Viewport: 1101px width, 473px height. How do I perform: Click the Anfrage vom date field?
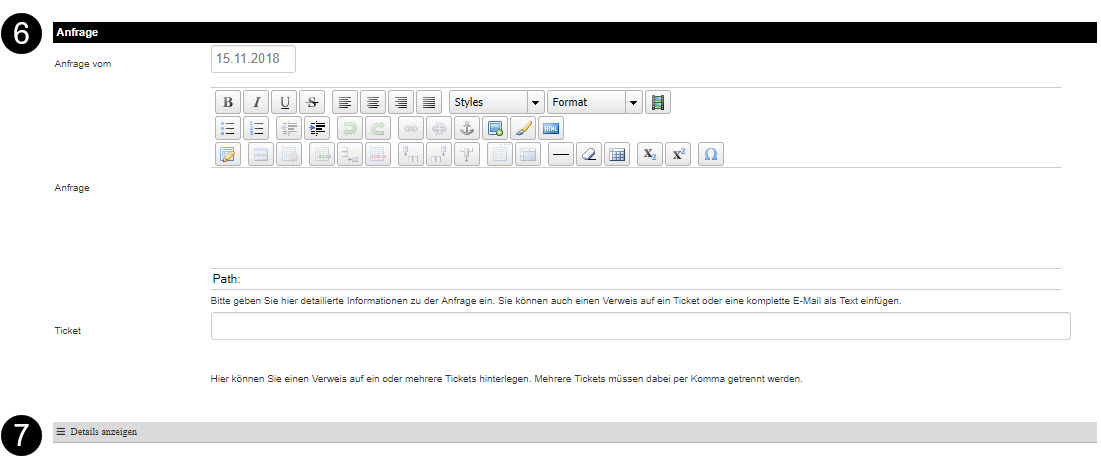pyautogui.click(x=253, y=59)
